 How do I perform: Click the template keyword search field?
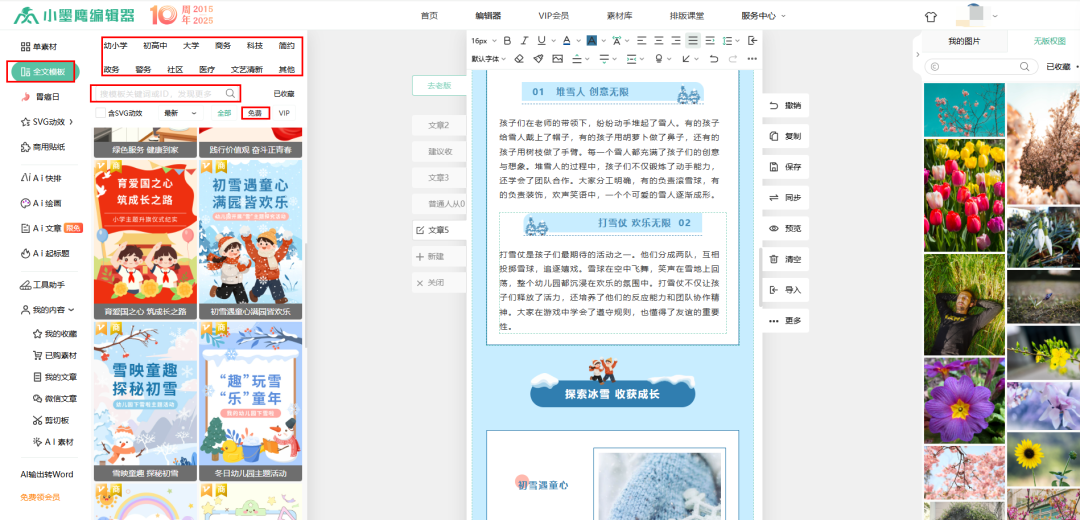pos(160,93)
